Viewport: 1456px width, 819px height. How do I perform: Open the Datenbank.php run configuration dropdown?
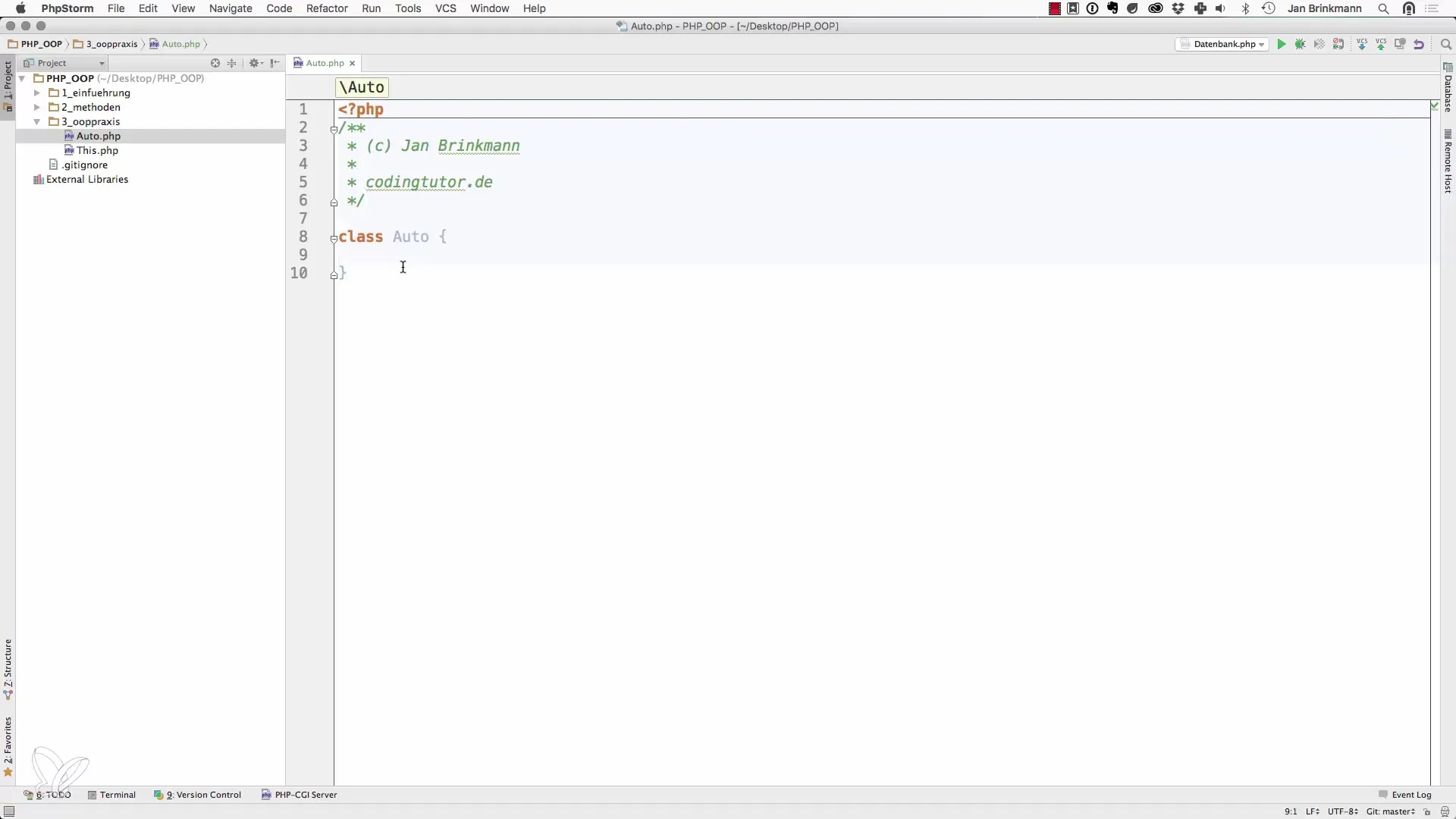click(1222, 44)
